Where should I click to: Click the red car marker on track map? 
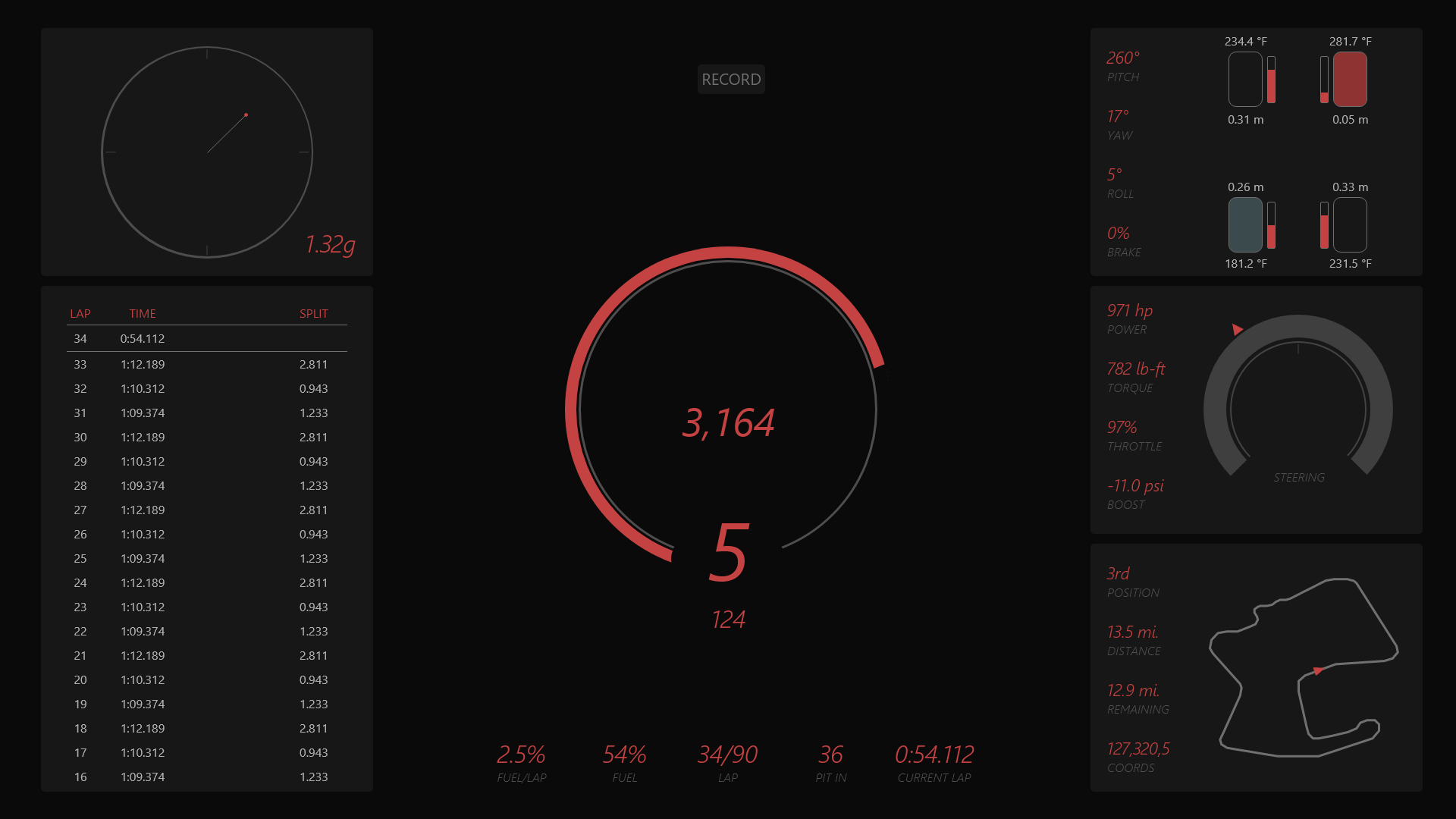point(1319,670)
